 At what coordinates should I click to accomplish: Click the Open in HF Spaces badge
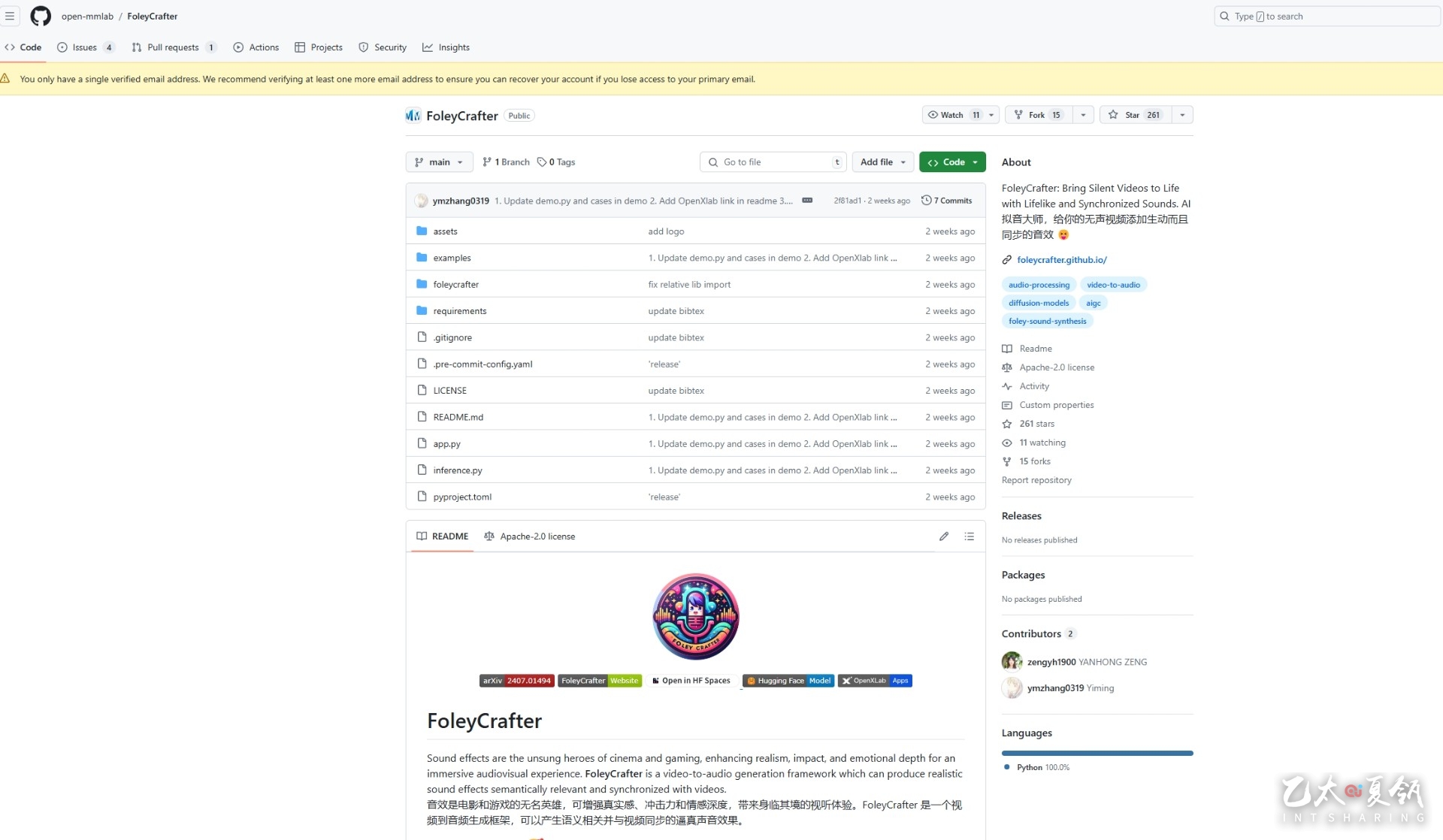691,681
